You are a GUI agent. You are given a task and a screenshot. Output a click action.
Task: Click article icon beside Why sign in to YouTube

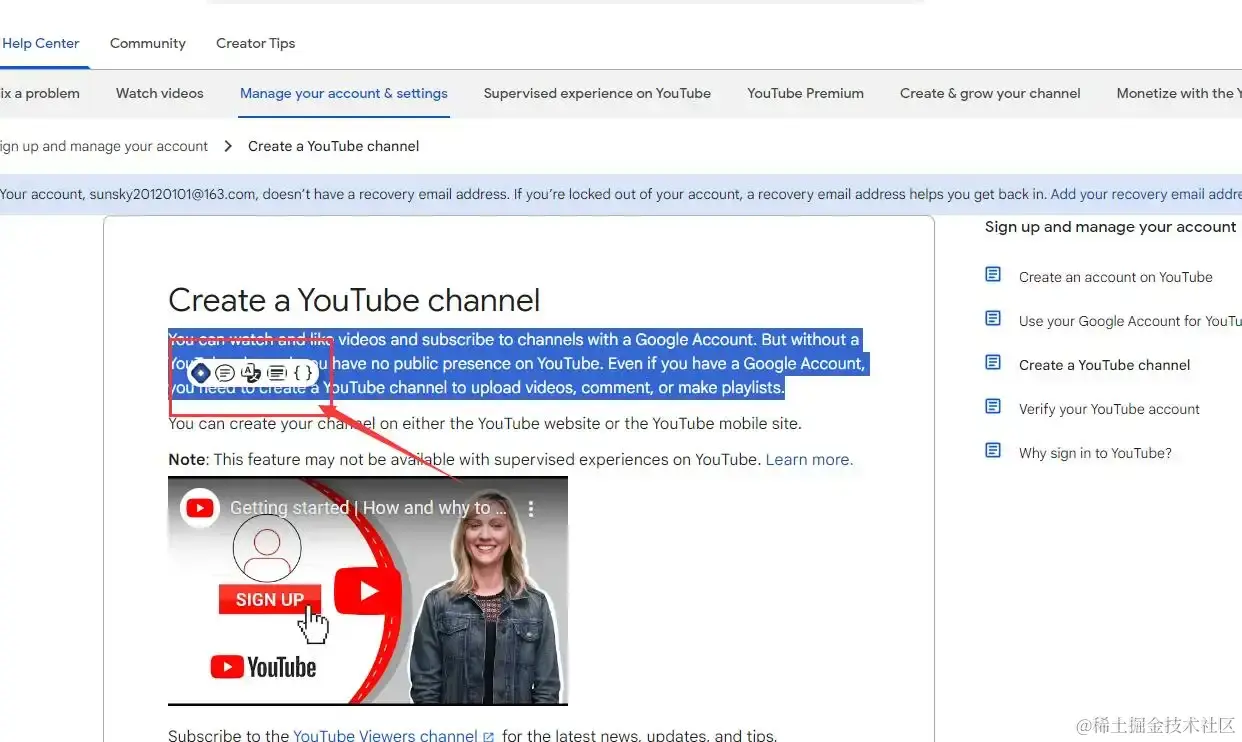pos(993,450)
